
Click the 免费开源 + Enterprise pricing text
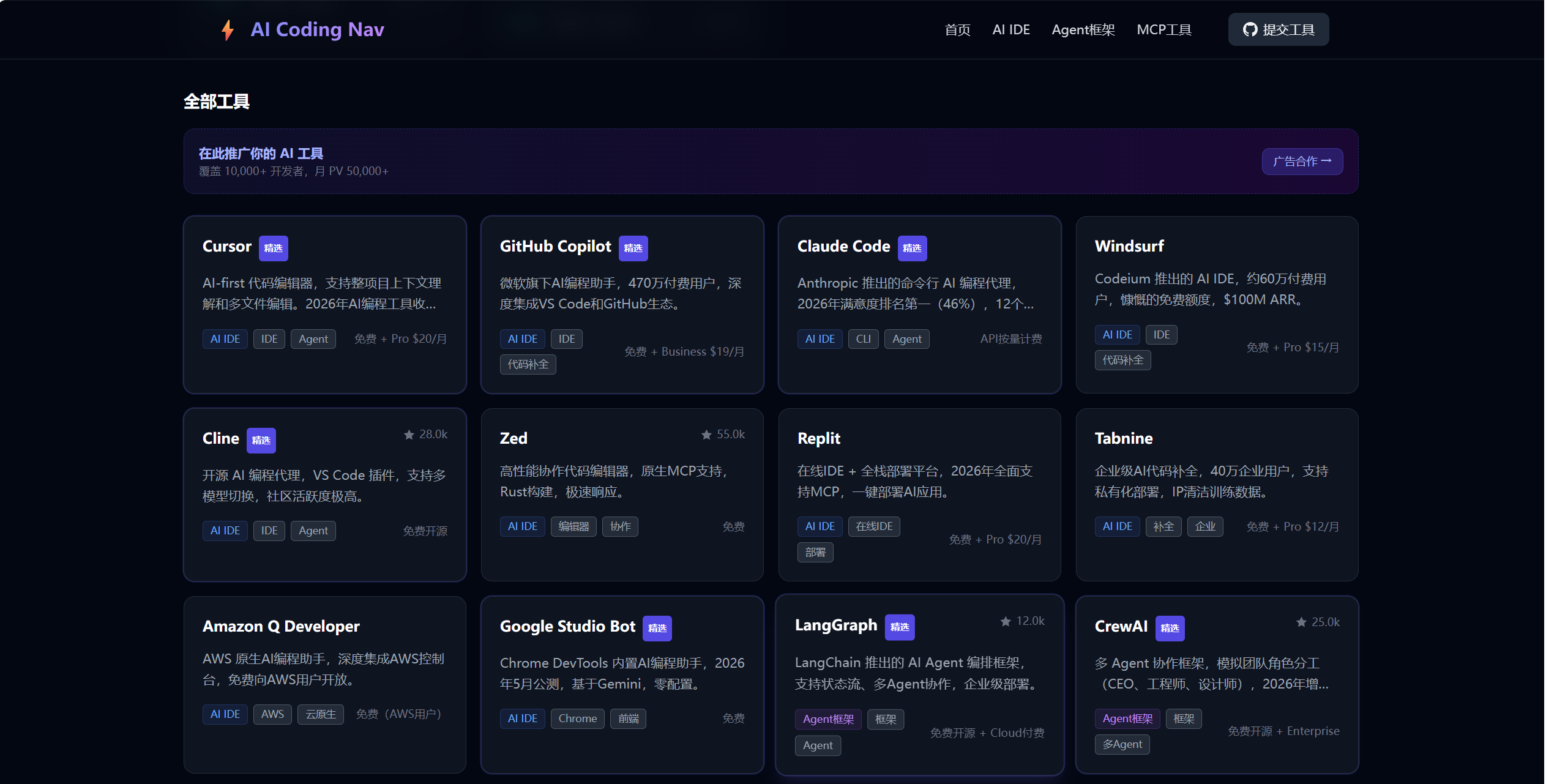[1283, 732]
